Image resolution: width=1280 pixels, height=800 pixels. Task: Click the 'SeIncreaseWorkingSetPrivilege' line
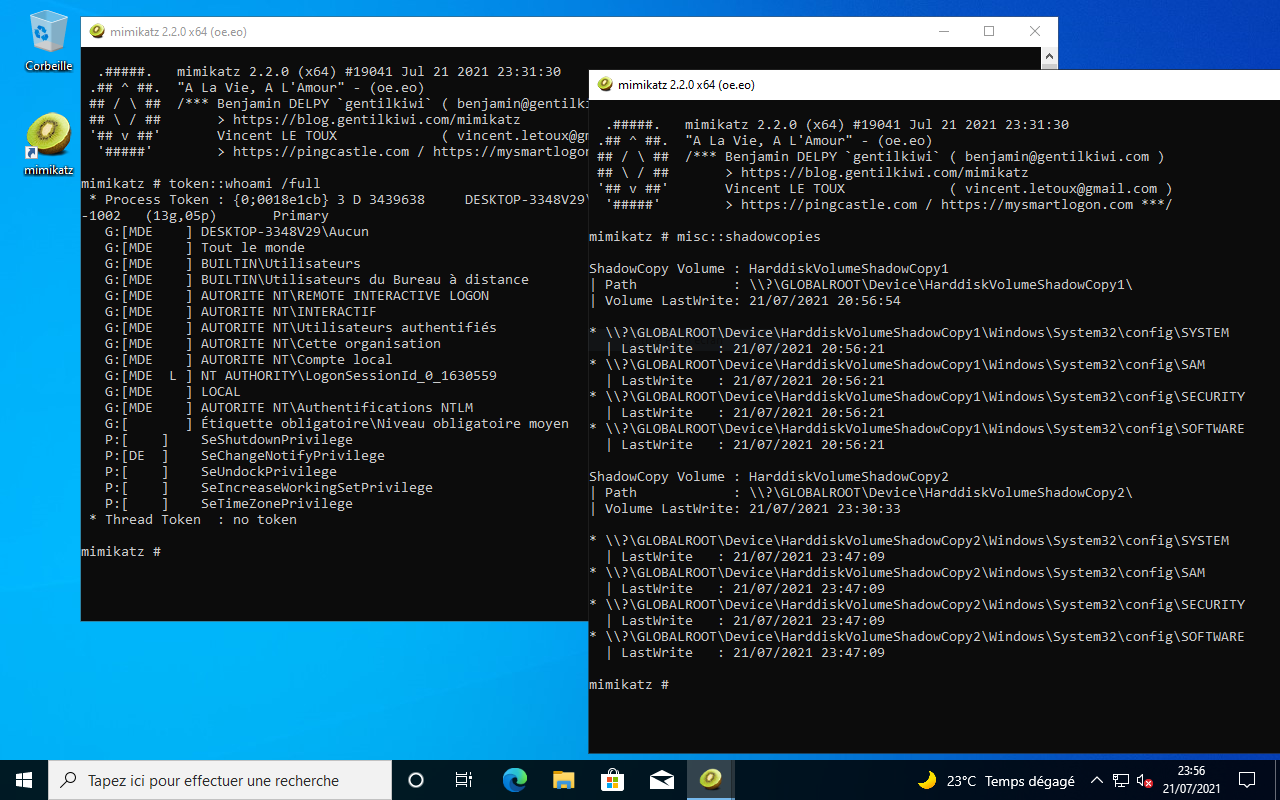(x=269, y=488)
